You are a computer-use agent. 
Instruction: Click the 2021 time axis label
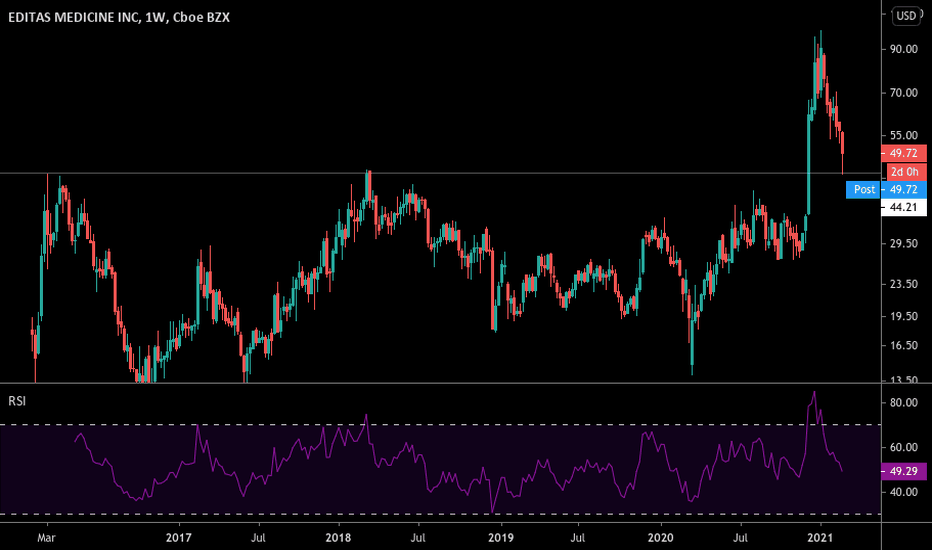coord(820,538)
